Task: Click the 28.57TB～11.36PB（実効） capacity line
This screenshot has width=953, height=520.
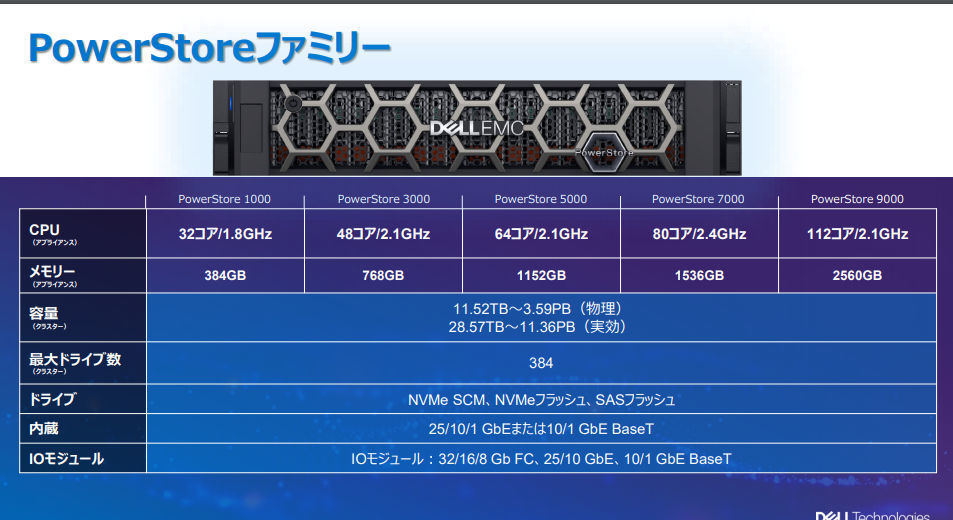Action: pos(540,327)
